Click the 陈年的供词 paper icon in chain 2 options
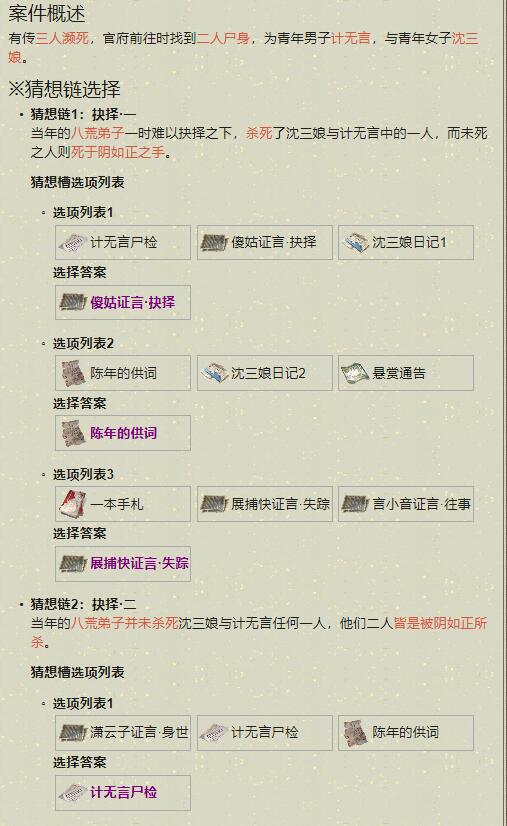 coord(355,733)
